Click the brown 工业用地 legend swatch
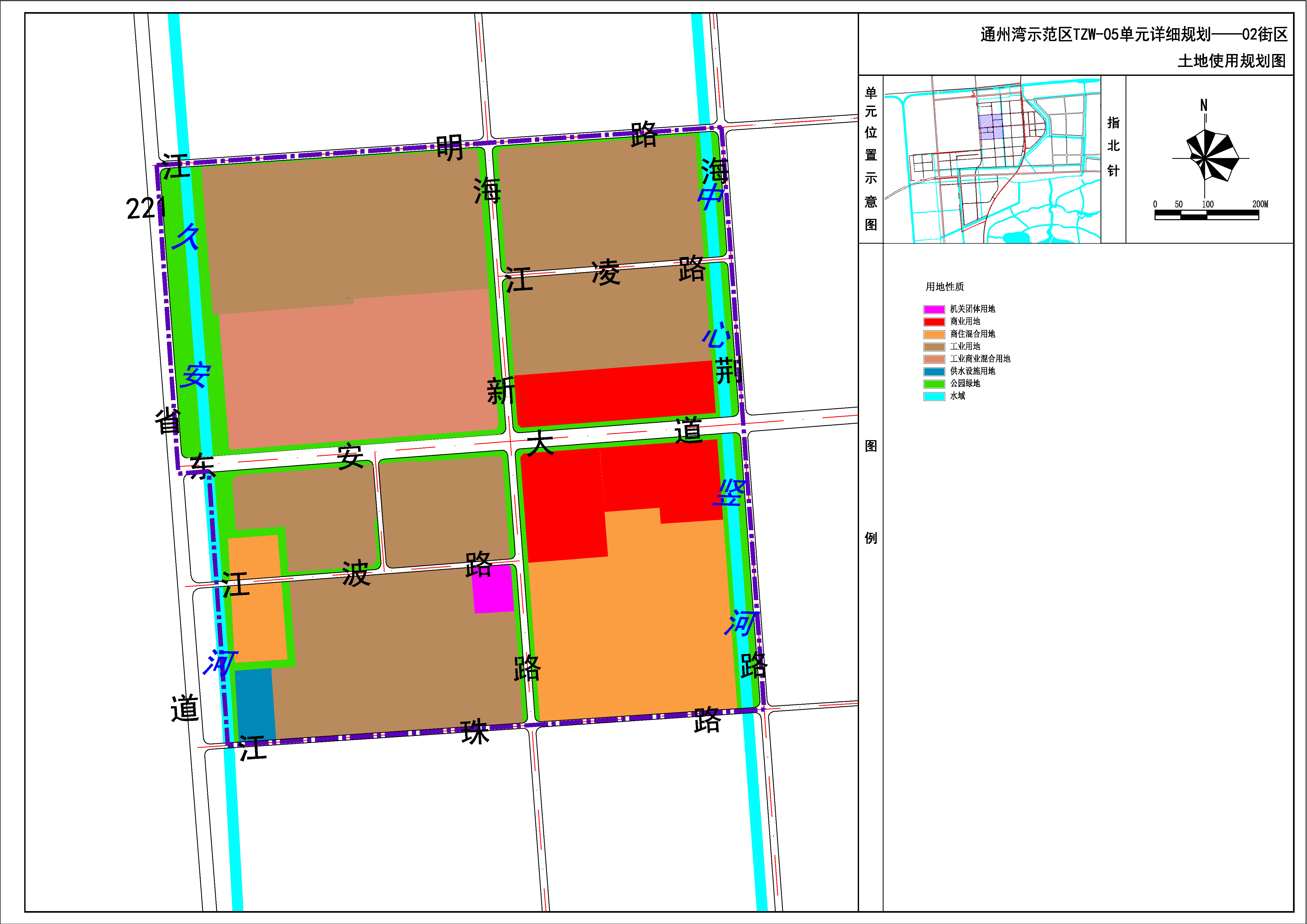This screenshot has height=924, width=1307. [x=934, y=347]
